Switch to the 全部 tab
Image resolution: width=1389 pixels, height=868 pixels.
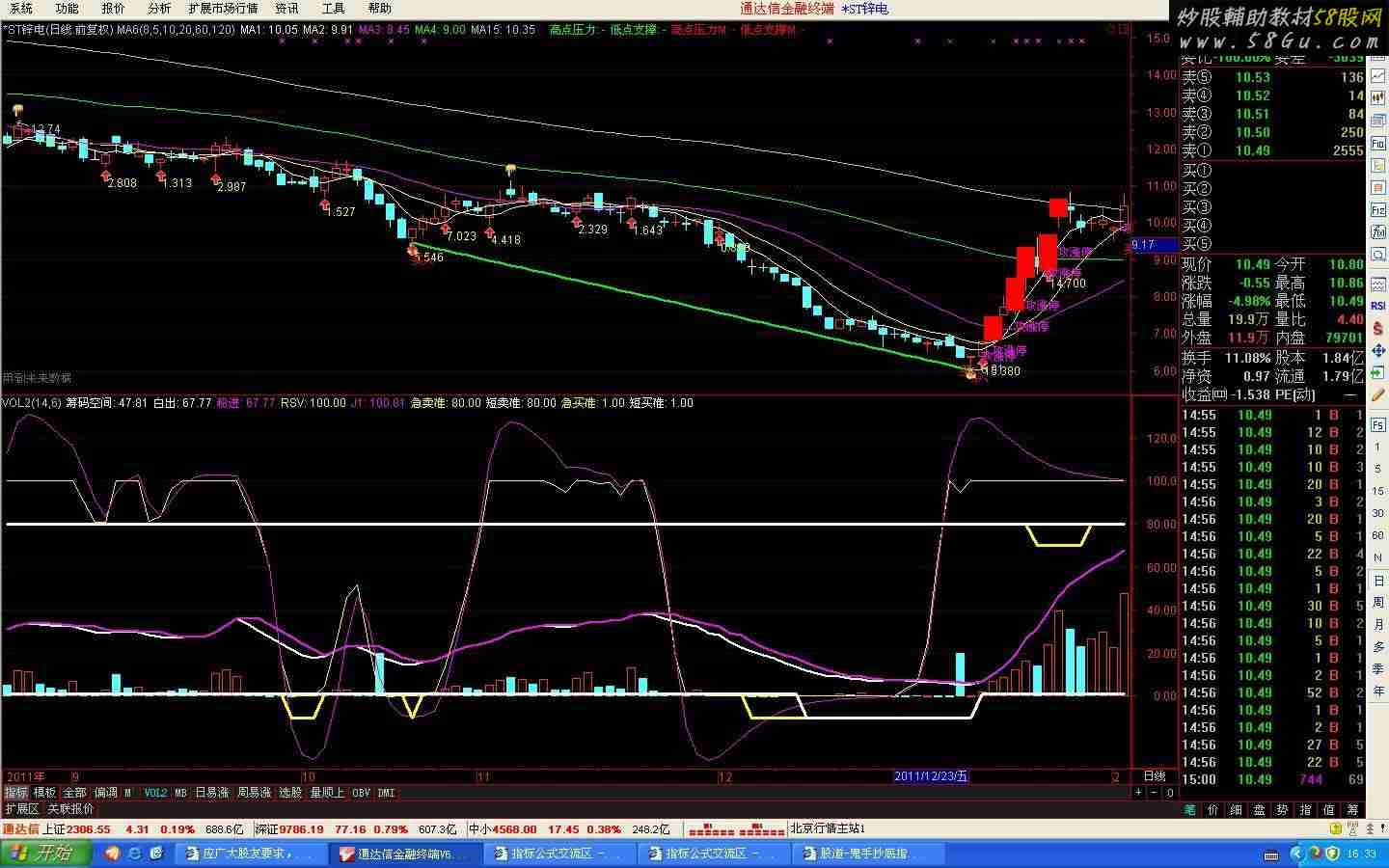(74, 793)
